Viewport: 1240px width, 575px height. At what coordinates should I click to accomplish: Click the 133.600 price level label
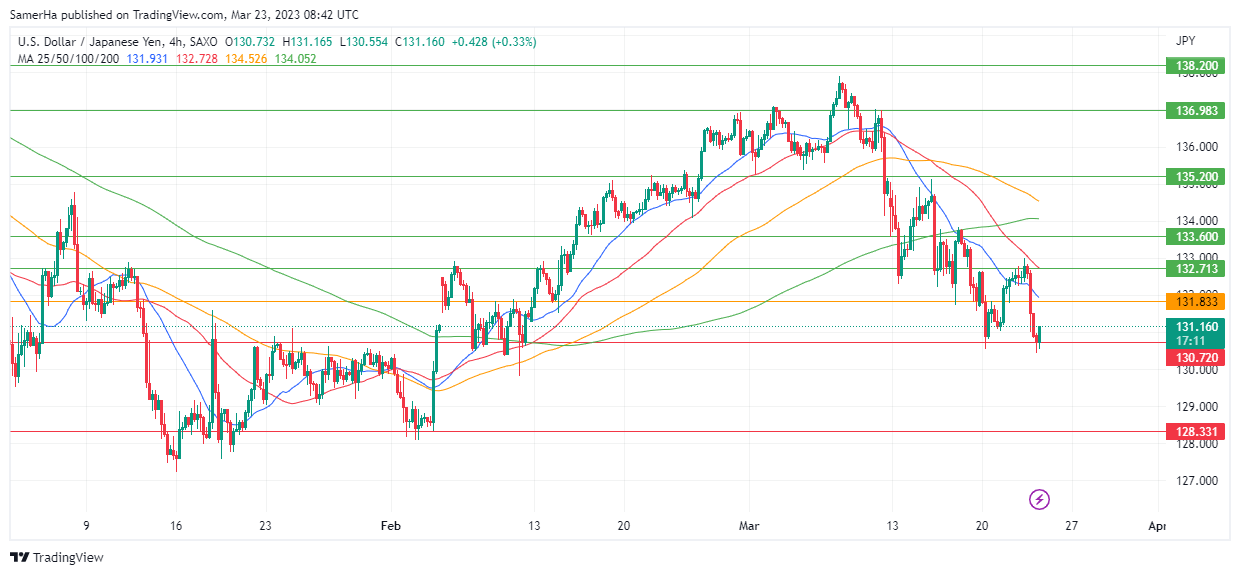[1194, 236]
